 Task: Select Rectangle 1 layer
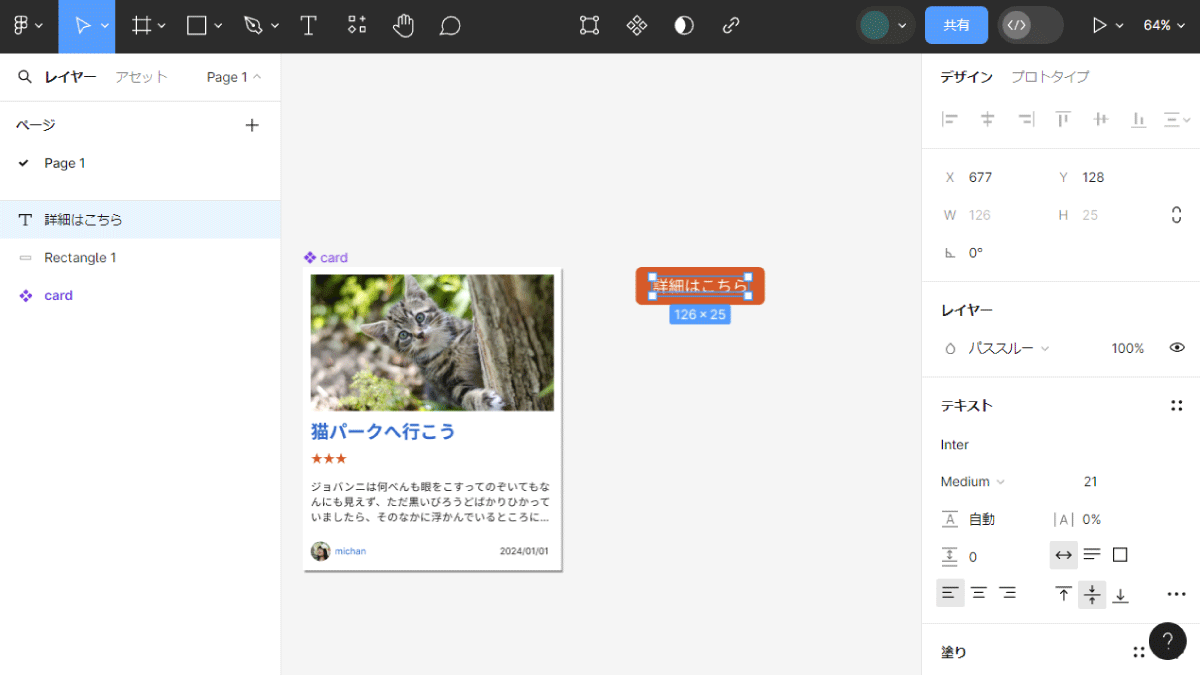pos(140,257)
